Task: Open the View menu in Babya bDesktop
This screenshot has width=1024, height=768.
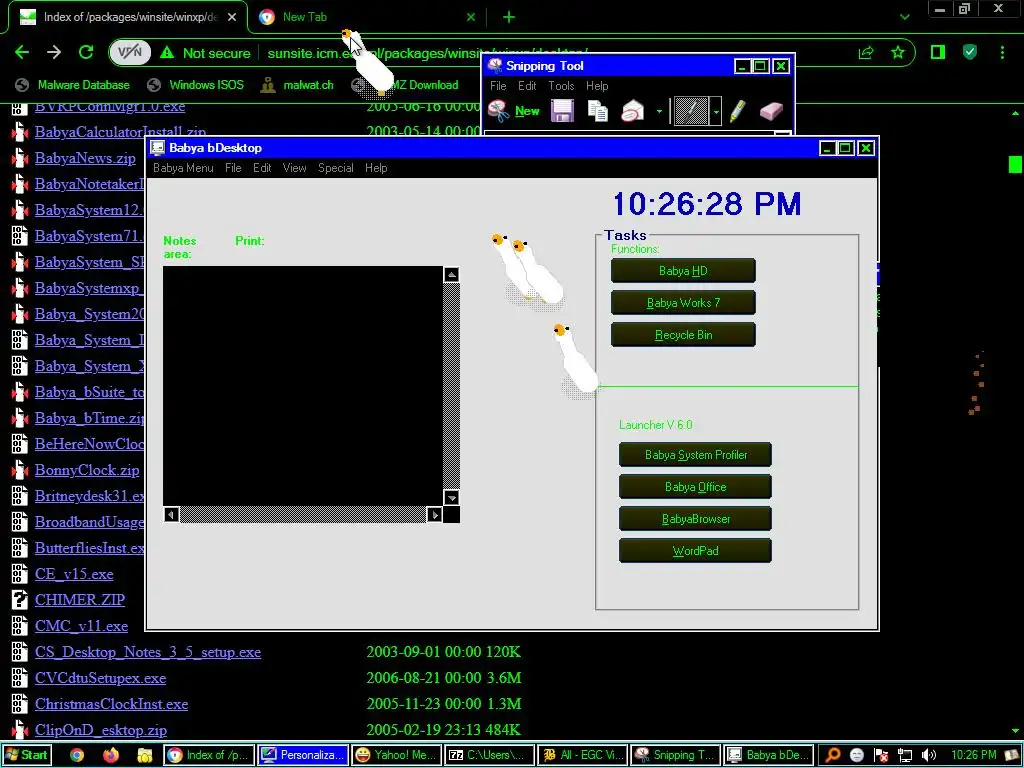Action: pos(295,168)
